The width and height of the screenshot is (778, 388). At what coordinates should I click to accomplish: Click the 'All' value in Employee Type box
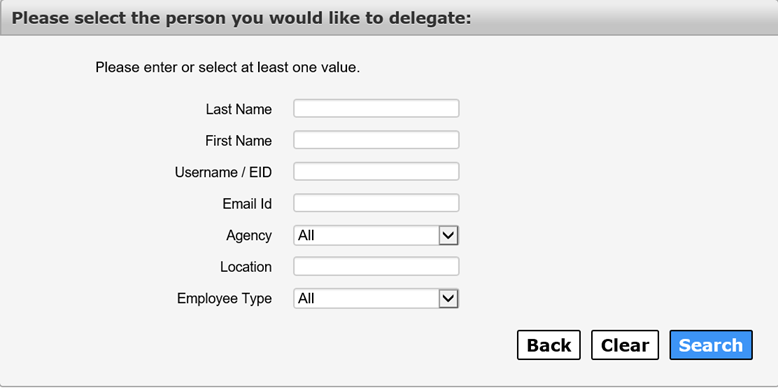tap(306, 299)
